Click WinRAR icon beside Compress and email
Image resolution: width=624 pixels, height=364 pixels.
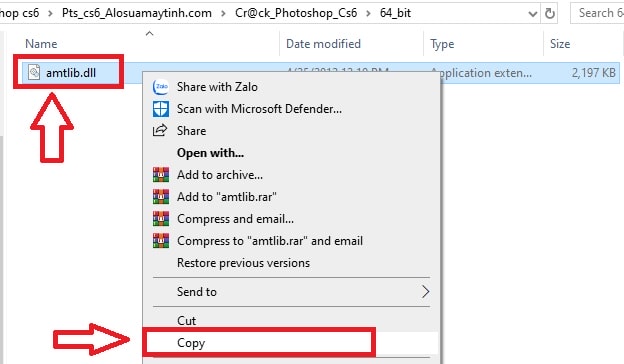(161, 218)
